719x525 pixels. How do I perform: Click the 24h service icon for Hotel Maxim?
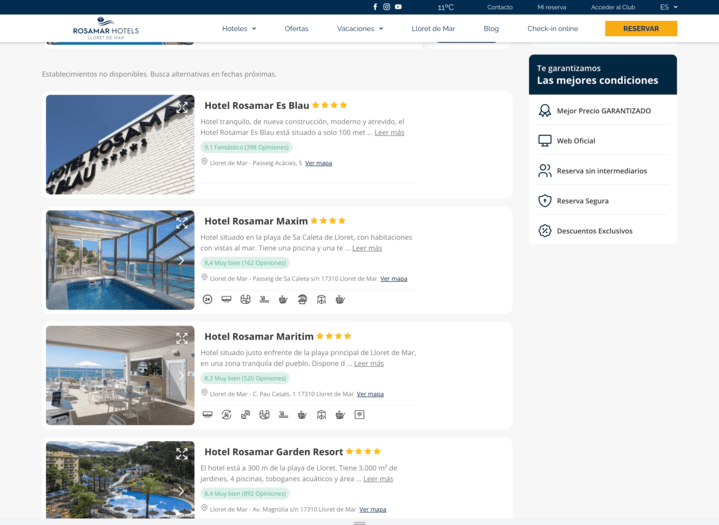(207, 299)
